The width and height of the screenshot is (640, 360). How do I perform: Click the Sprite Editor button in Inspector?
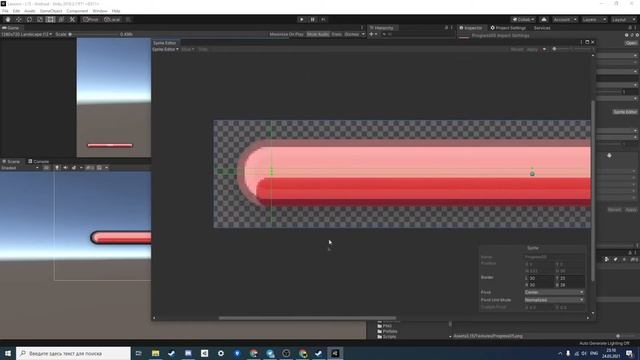pos(625,112)
